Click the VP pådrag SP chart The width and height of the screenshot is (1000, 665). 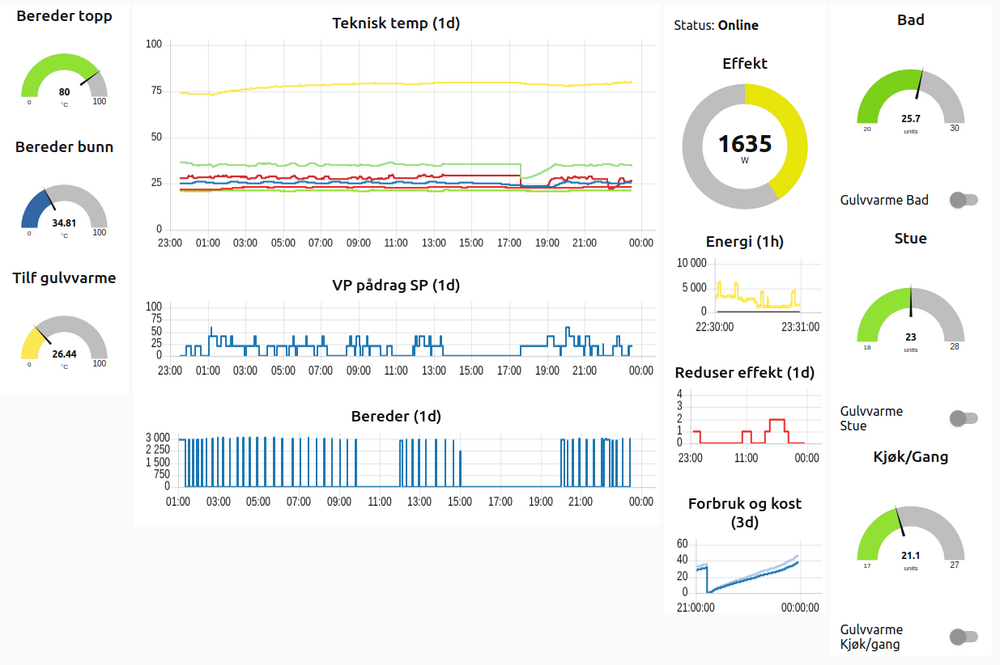[400, 335]
